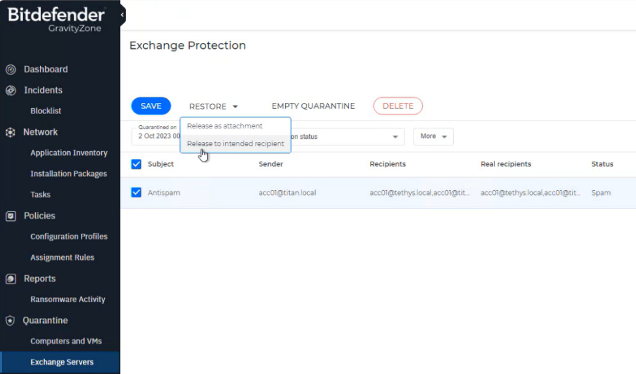Open the Quarantine section

tap(45, 320)
